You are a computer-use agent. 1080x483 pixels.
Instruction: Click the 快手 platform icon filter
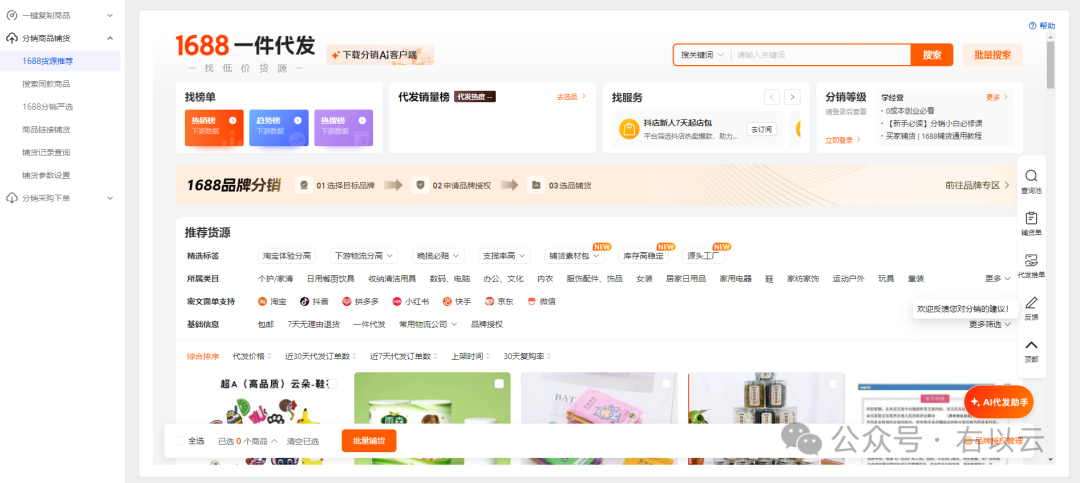[x=447, y=301]
